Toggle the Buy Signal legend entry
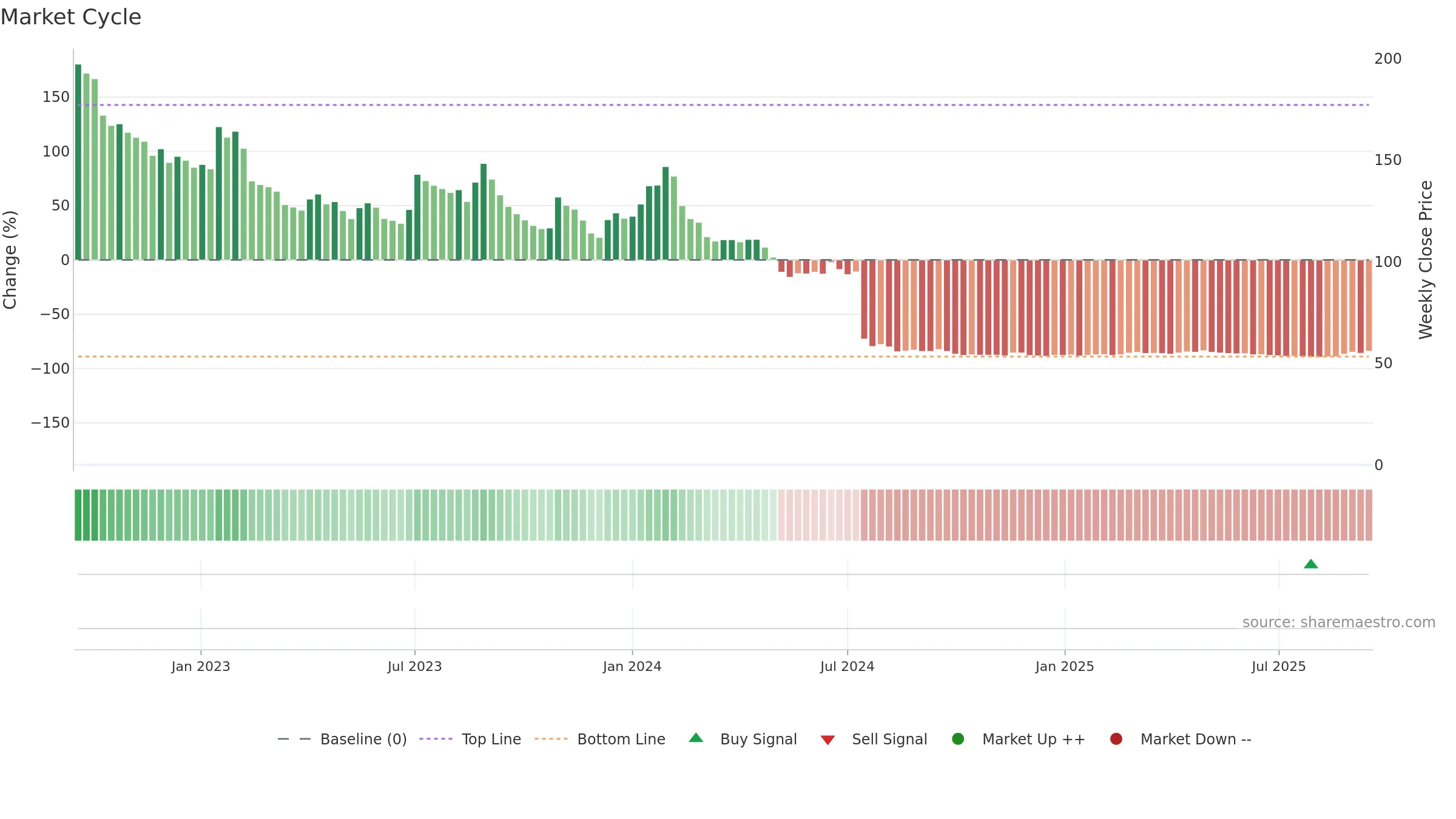The height and width of the screenshot is (819, 1456). pyautogui.click(x=743, y=739)
